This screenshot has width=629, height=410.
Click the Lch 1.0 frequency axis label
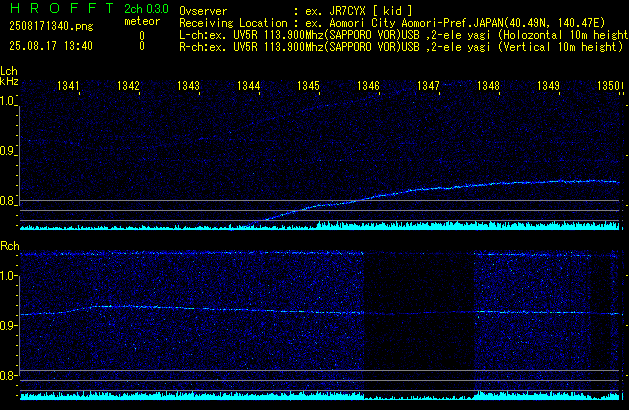coord(7,101)
